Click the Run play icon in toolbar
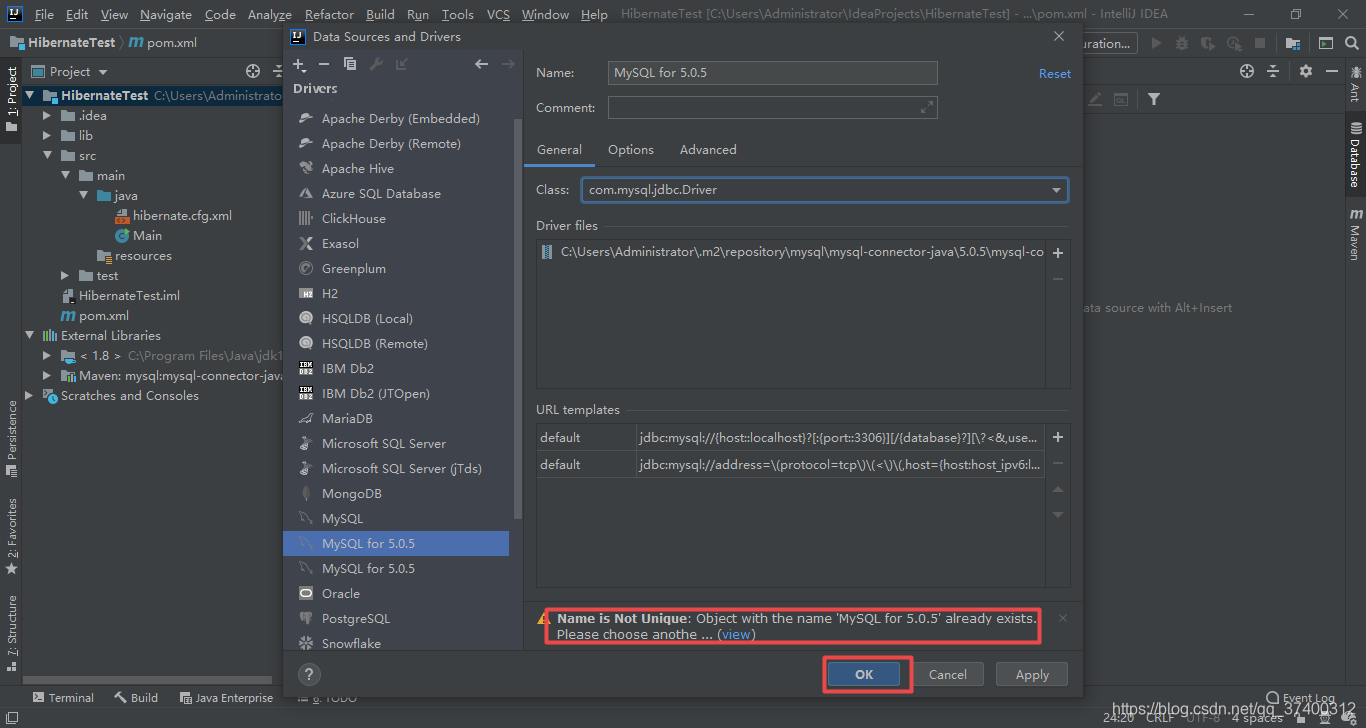The width and height of the screenshot is (1366, 728). point(1157,43)
